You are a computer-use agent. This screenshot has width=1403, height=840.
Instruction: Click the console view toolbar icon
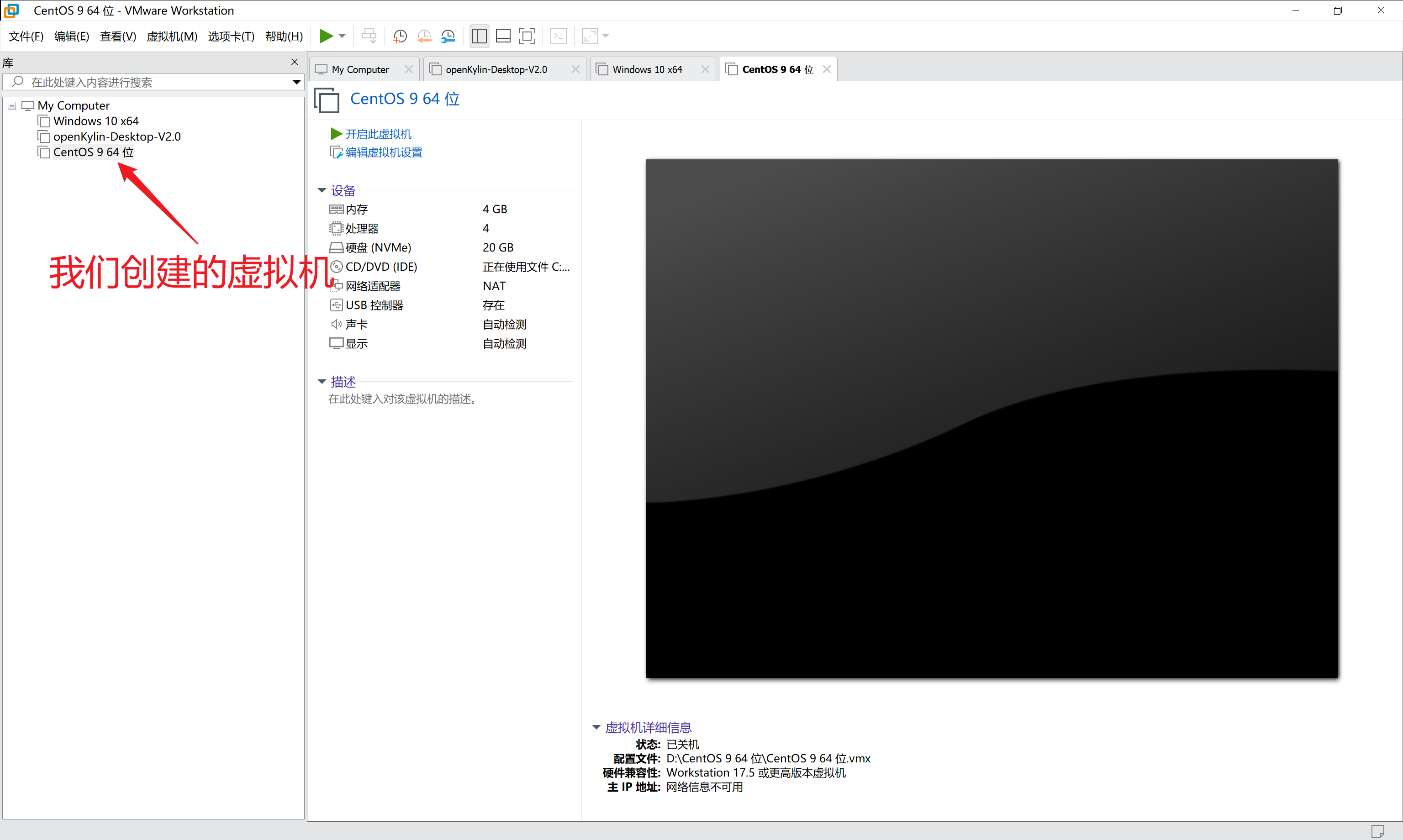coord(558,36)
